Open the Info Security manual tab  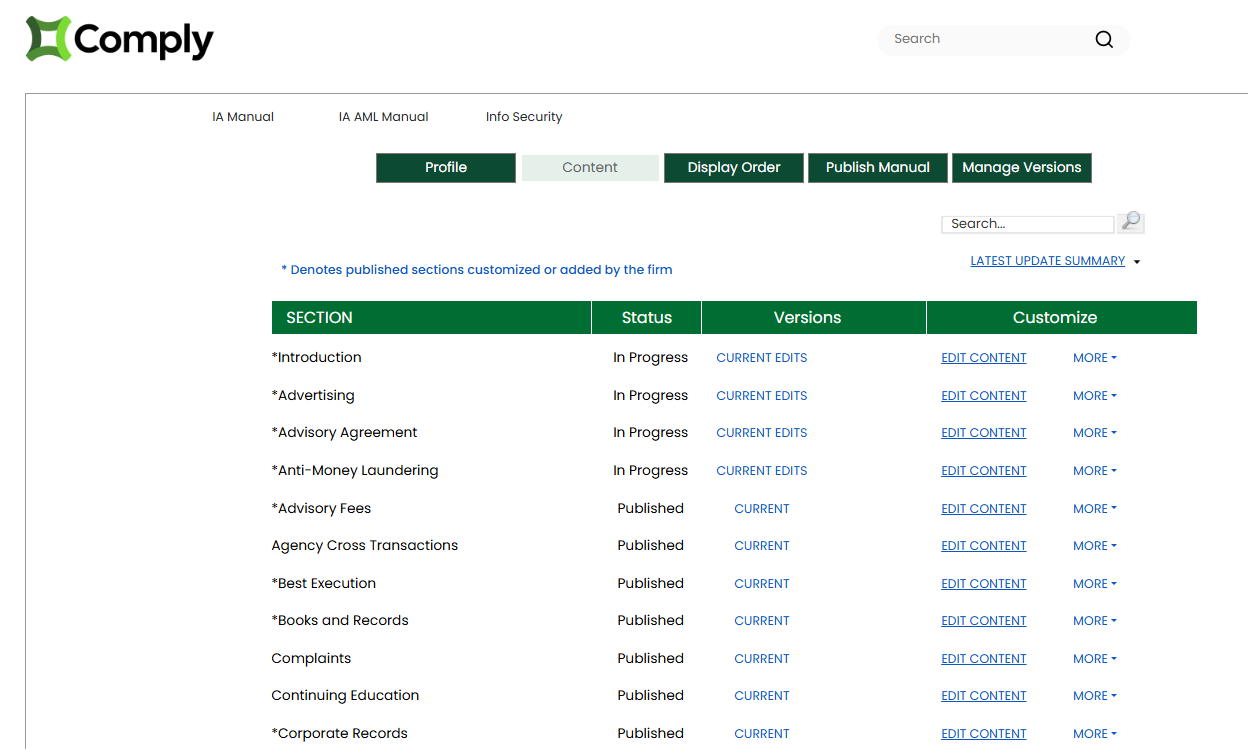[523, 116]
